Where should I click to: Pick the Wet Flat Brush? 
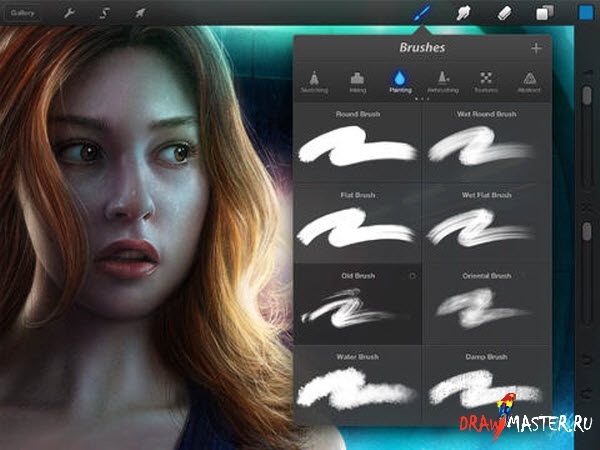tap(487, 223)
